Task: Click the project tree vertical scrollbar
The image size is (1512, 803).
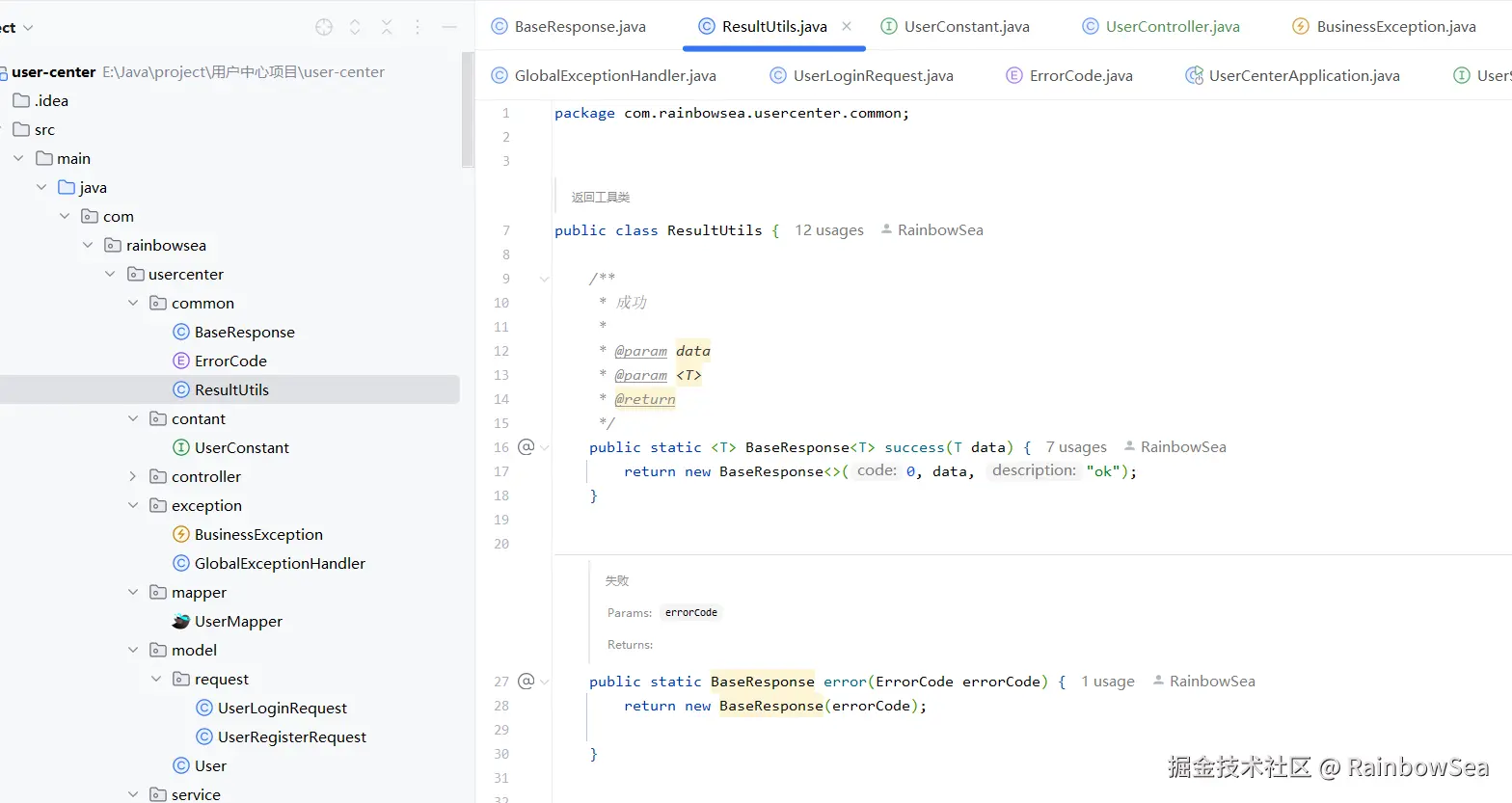Action: 468,111
